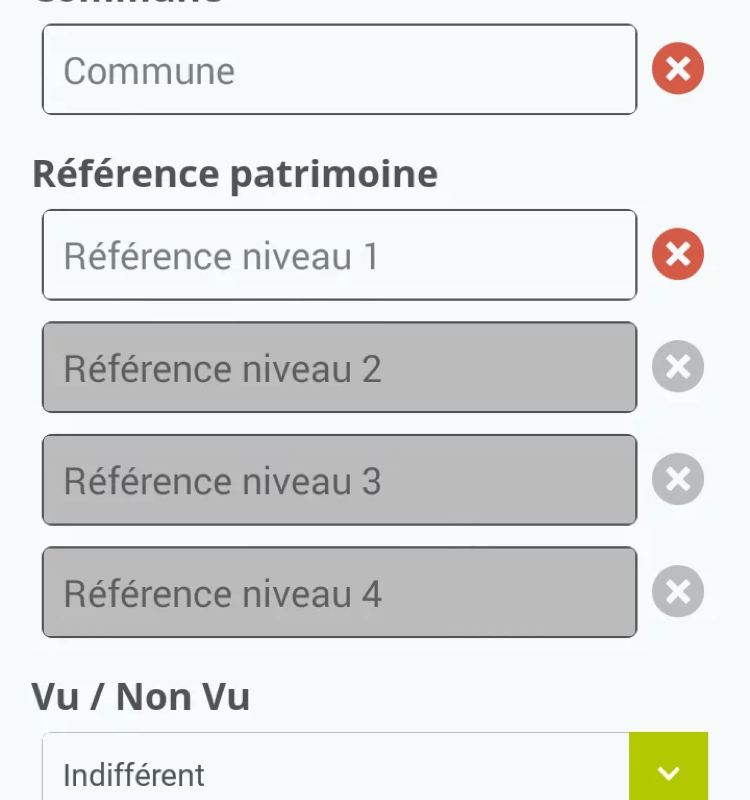Click the disabled Référence niveau 3 field
The image size is (750, 800).
click(x=340, y=480)
